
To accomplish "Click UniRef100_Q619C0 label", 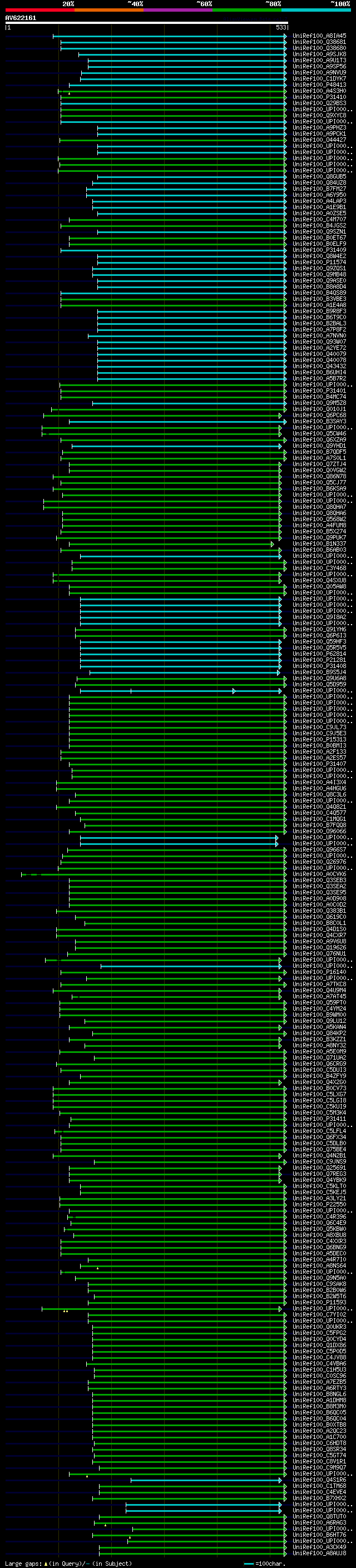I will click(319, 917).
